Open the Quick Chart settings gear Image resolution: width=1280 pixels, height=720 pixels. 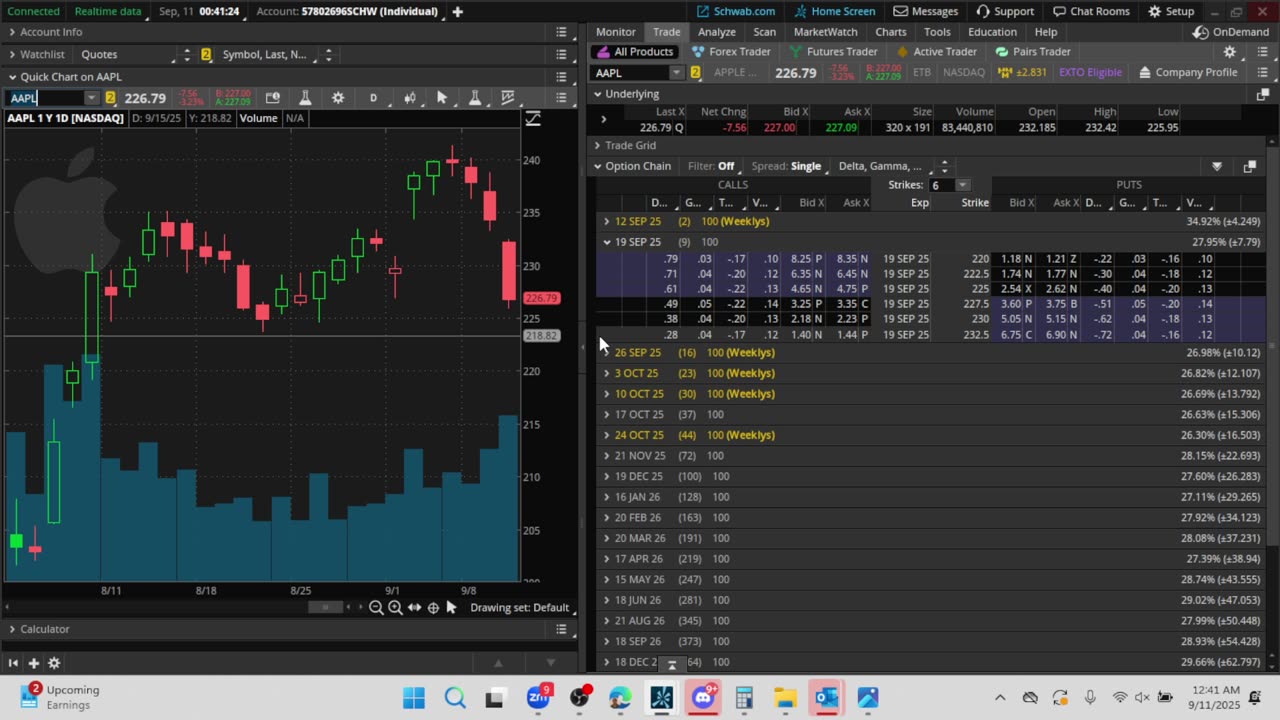click(338, 98)
